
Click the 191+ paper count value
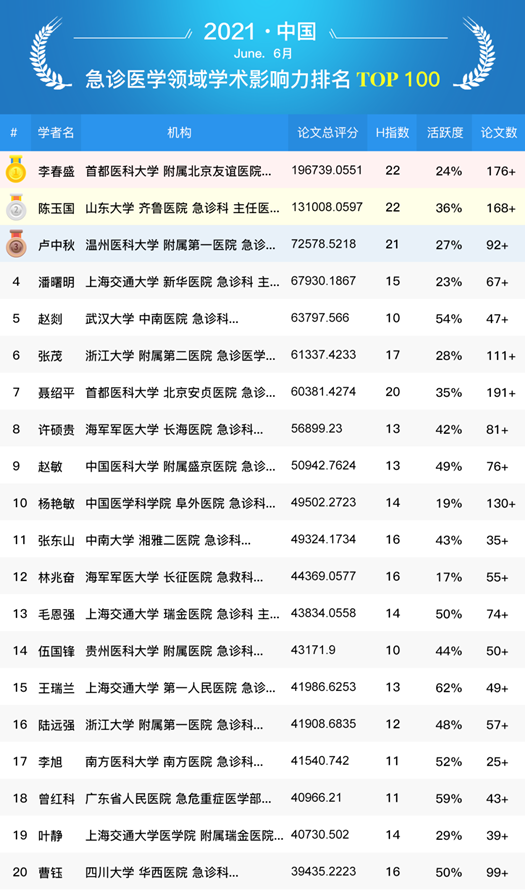pyautogui.click(x=501, y=393)
